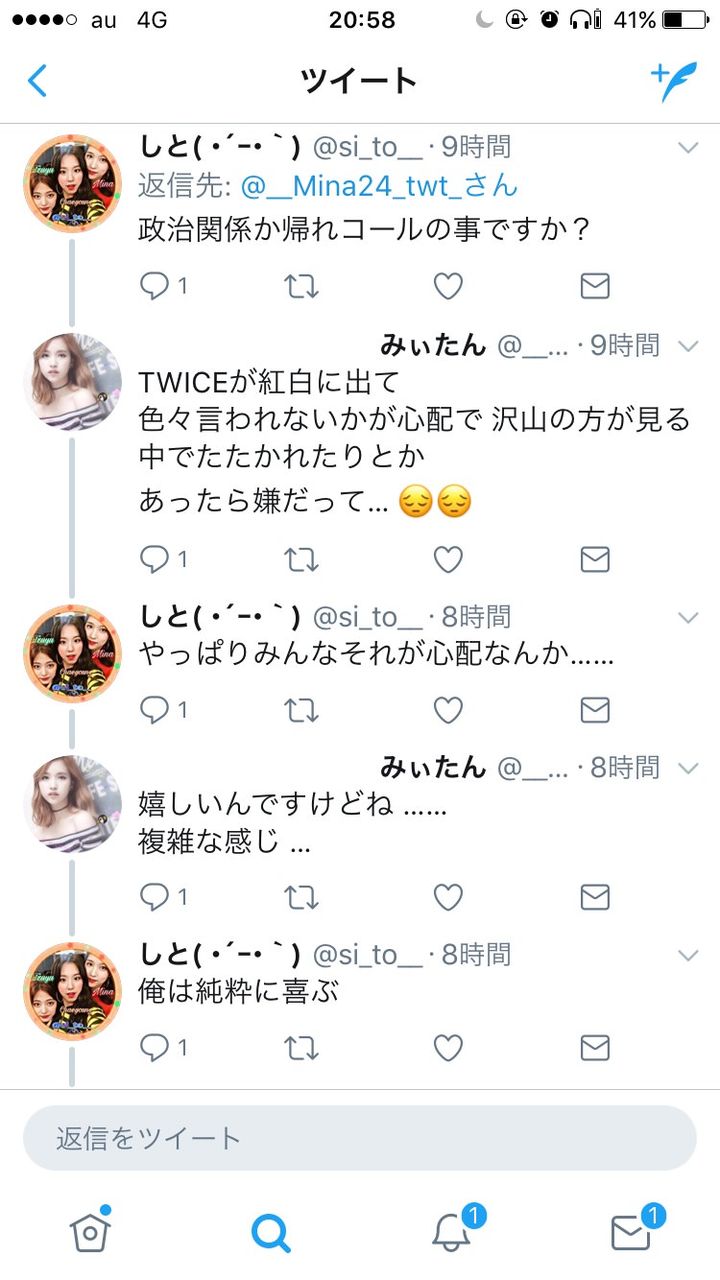Retweet the 俺は純粋に喜ぶ tweet
Screen dimensions: 720x1280
pos(301,1047)
